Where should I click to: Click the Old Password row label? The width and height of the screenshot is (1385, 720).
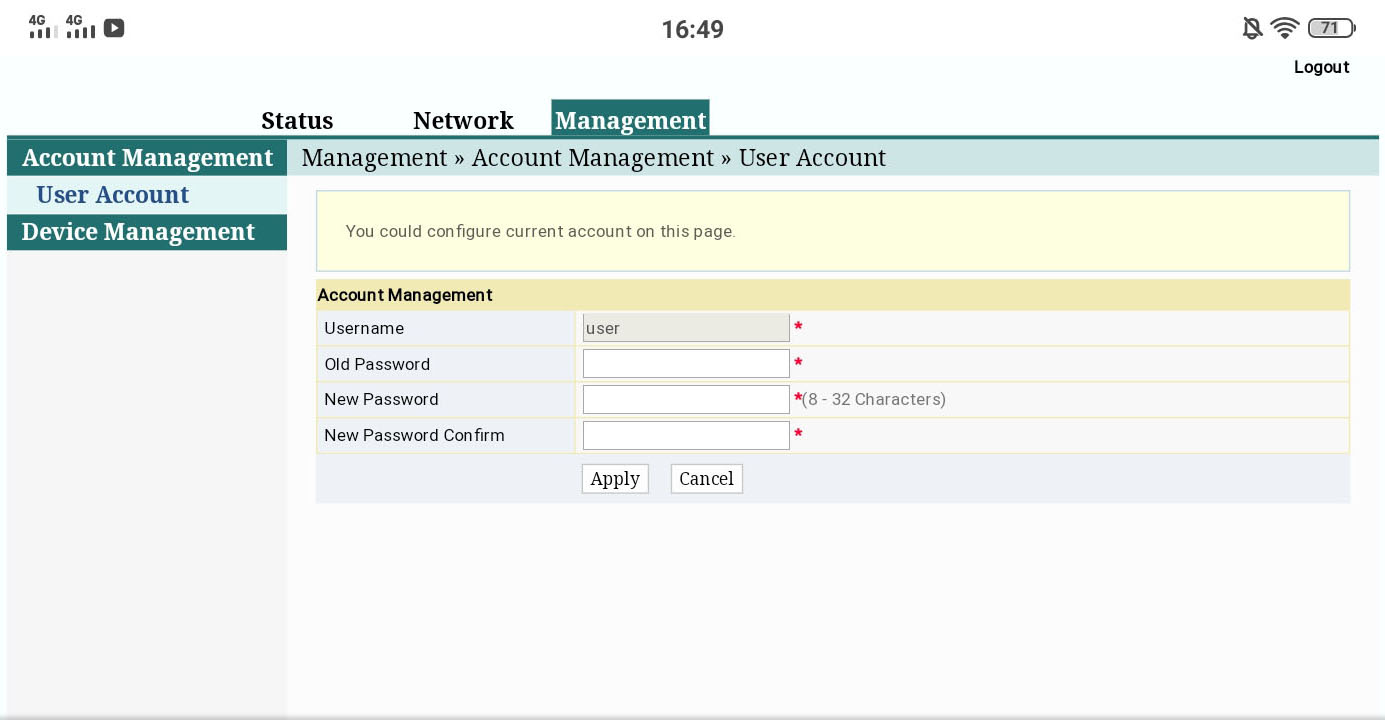point(377,364)
